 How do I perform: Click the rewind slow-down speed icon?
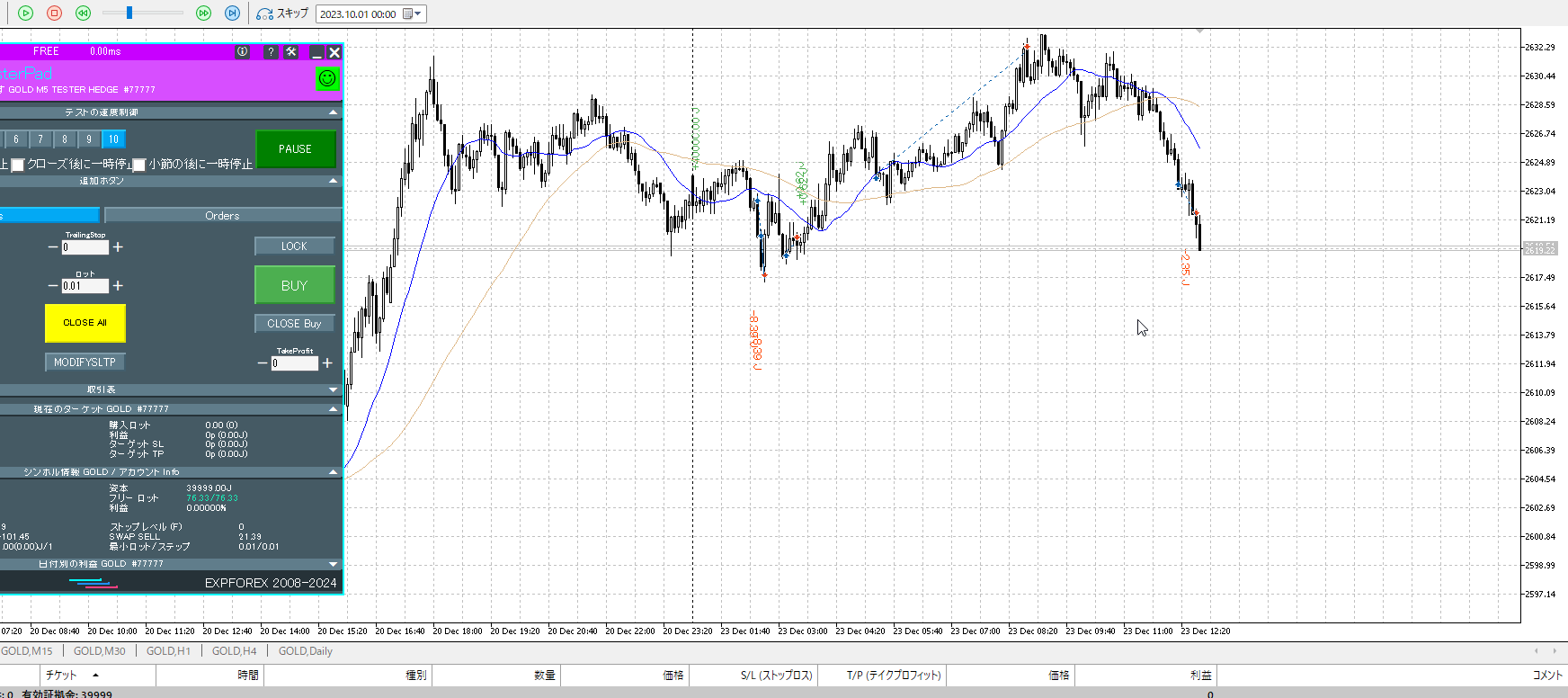click(83, 13)
